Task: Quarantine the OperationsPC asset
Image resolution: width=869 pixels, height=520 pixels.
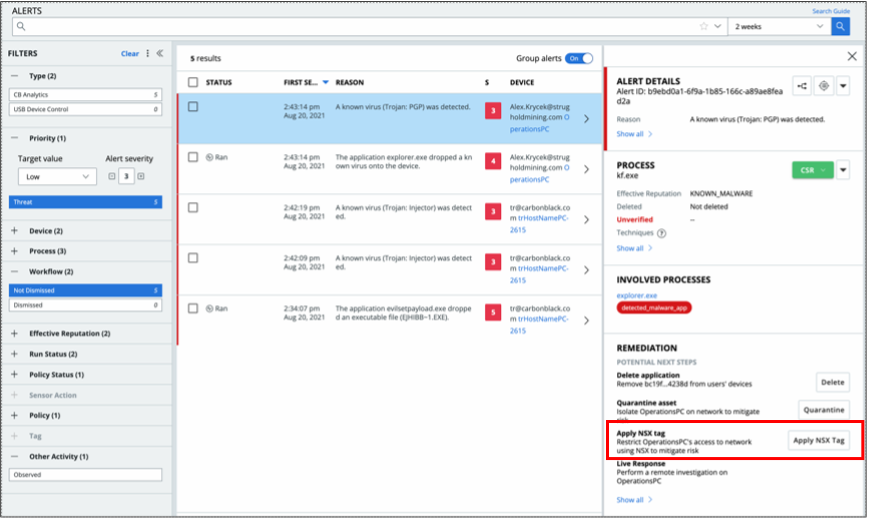Action: coord(824,410)
